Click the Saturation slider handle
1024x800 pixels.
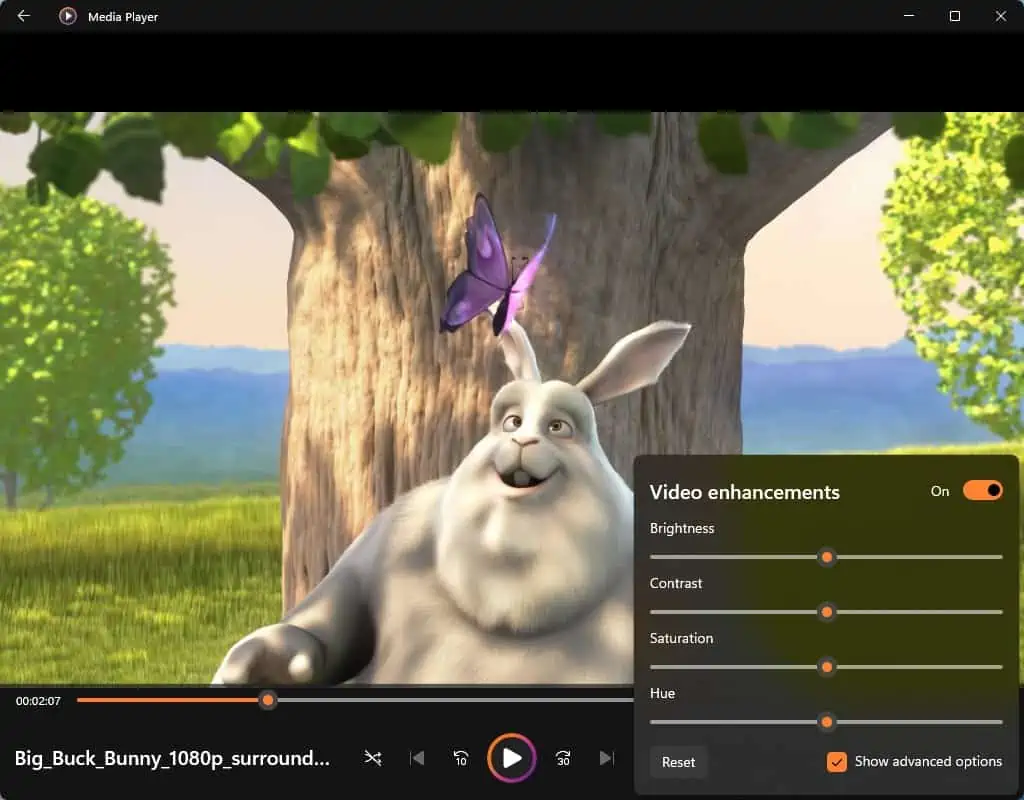point(826,667)
